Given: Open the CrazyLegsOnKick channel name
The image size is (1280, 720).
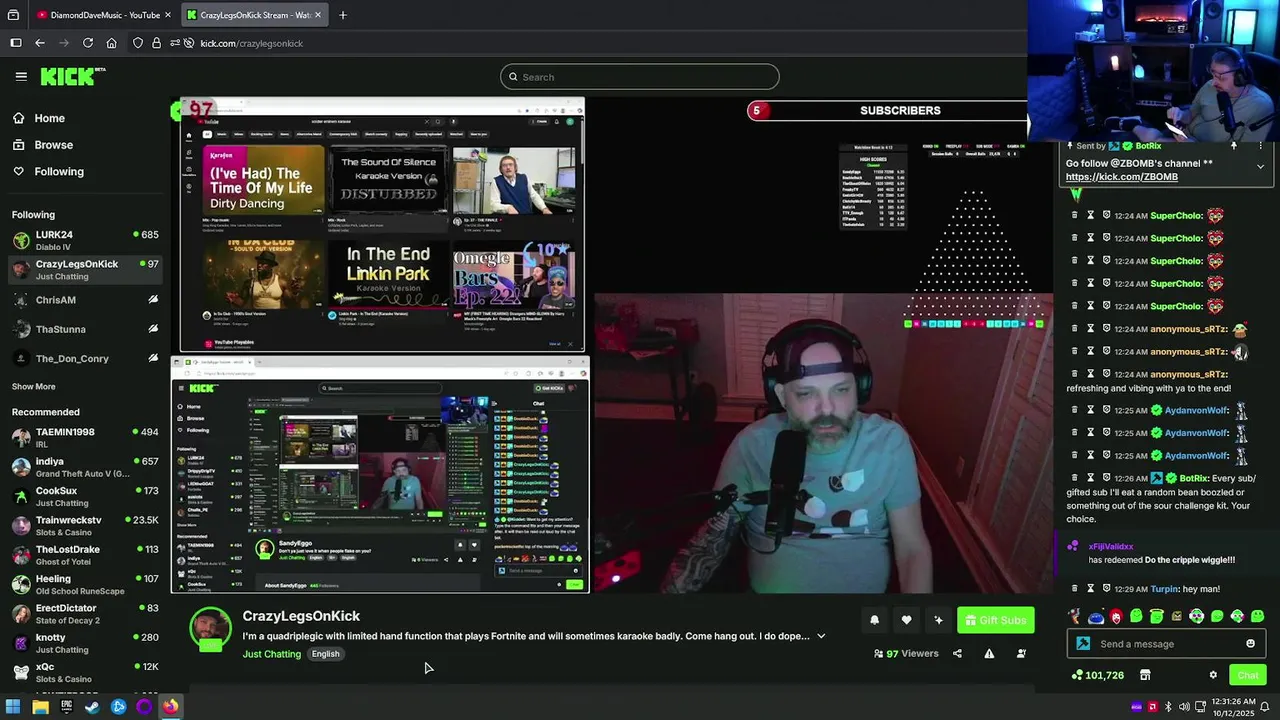Looking at the screenshot, I should (301, 616).
